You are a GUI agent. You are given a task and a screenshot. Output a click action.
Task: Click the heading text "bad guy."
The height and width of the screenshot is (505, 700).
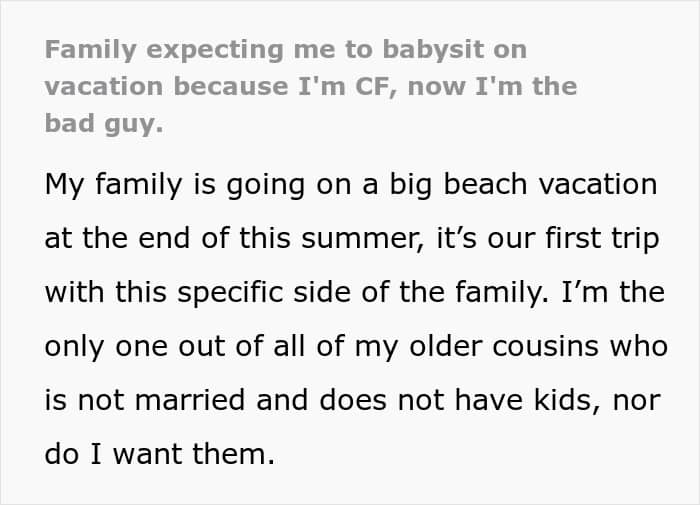(104, 124)
